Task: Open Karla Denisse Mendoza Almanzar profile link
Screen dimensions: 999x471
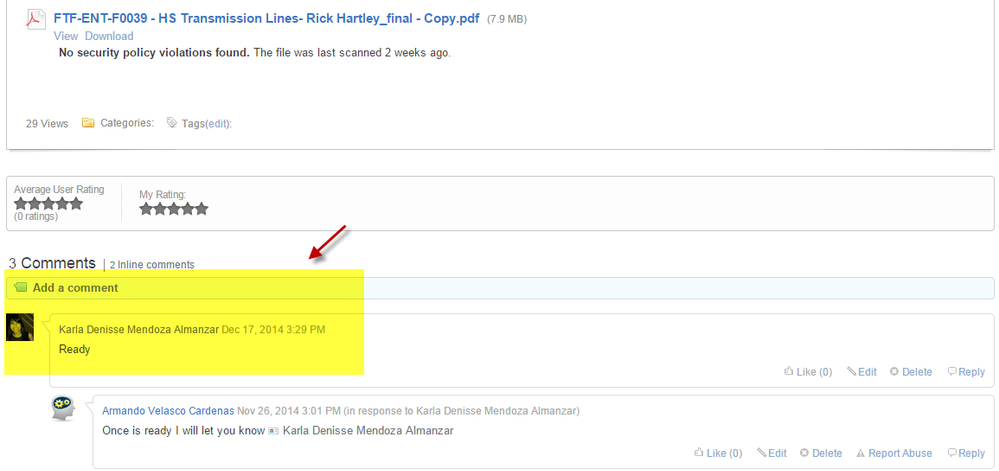Action: coord(138,330)
